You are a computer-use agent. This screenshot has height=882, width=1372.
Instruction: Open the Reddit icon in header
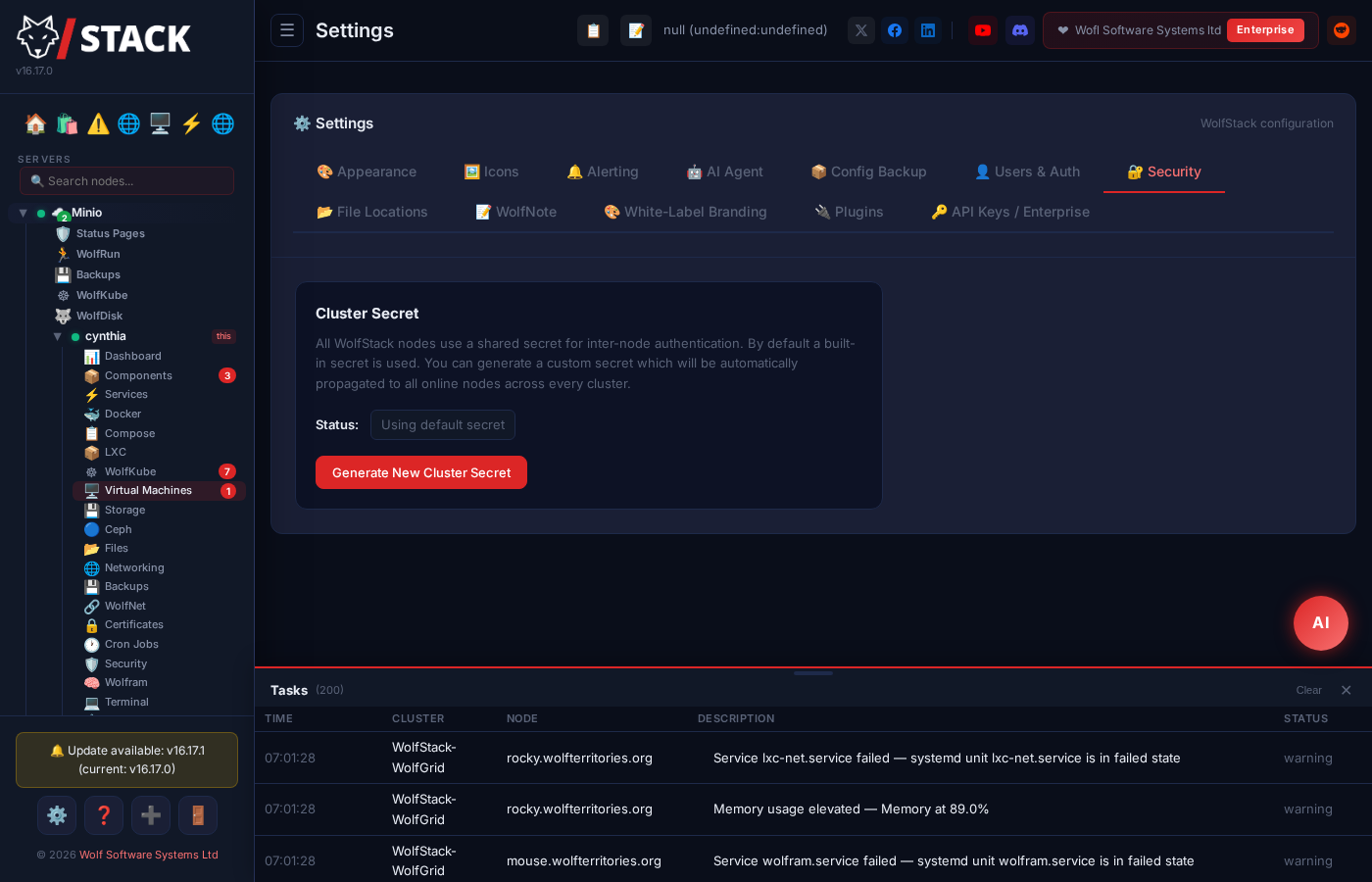click(1342, 30)
